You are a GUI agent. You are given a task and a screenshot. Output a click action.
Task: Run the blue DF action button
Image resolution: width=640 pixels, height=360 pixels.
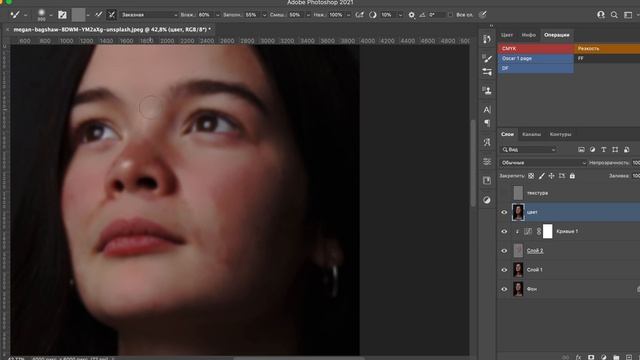536,68
